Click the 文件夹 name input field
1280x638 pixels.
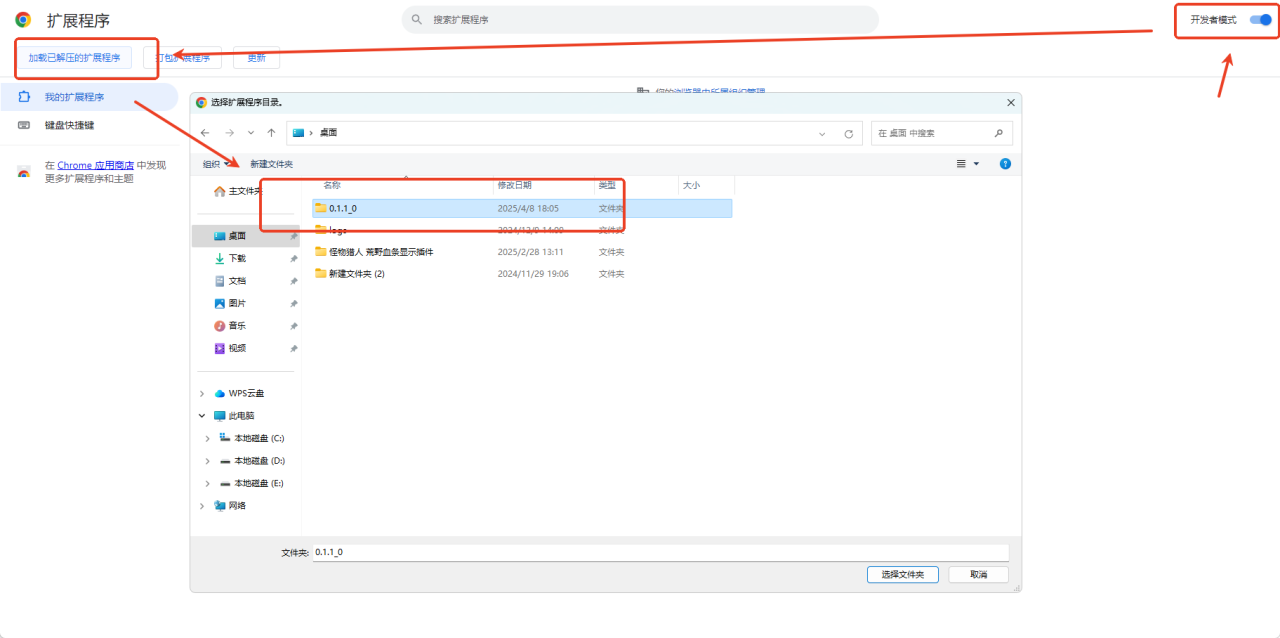660,552
